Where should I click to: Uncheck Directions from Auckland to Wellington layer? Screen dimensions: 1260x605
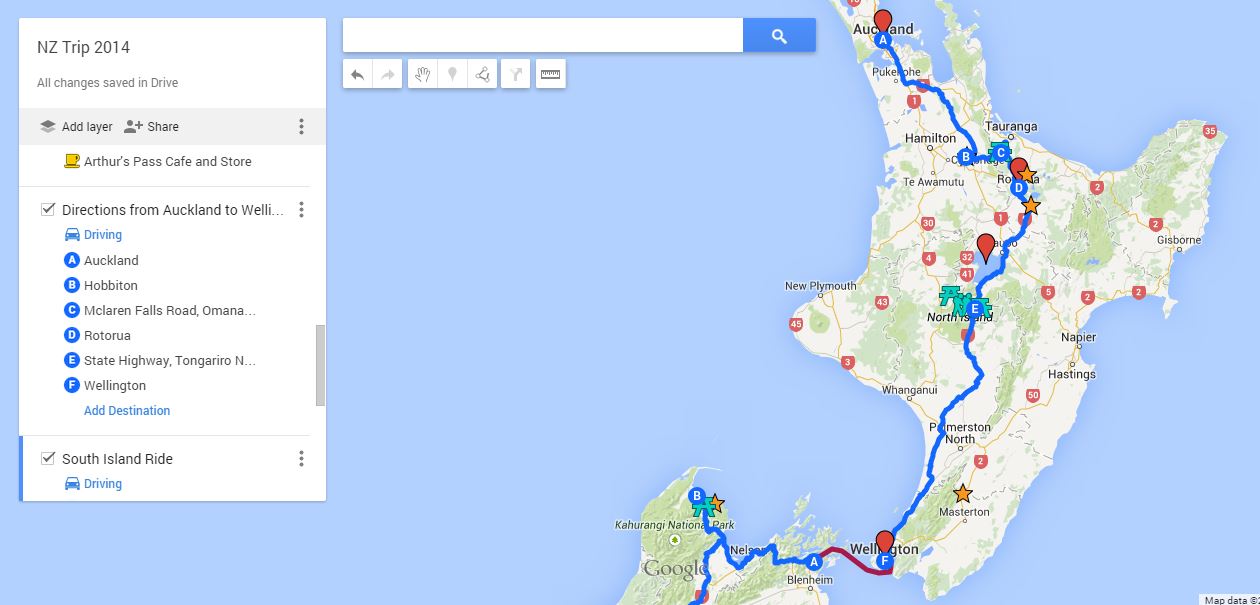pos(47,209)
